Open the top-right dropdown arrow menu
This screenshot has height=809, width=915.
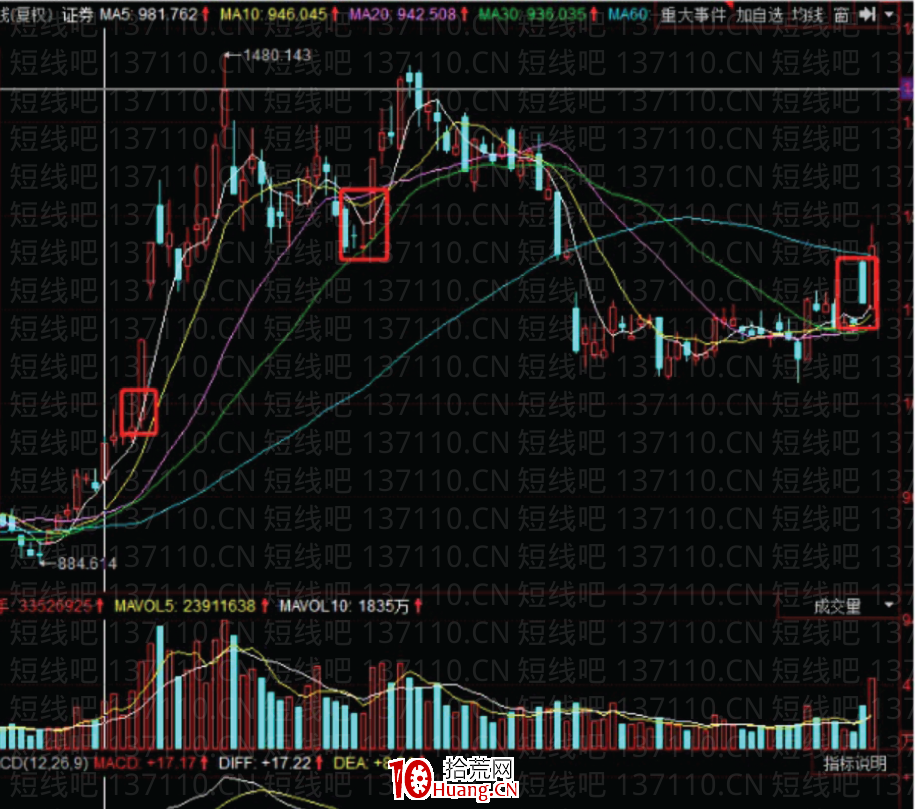coord(889,15)
